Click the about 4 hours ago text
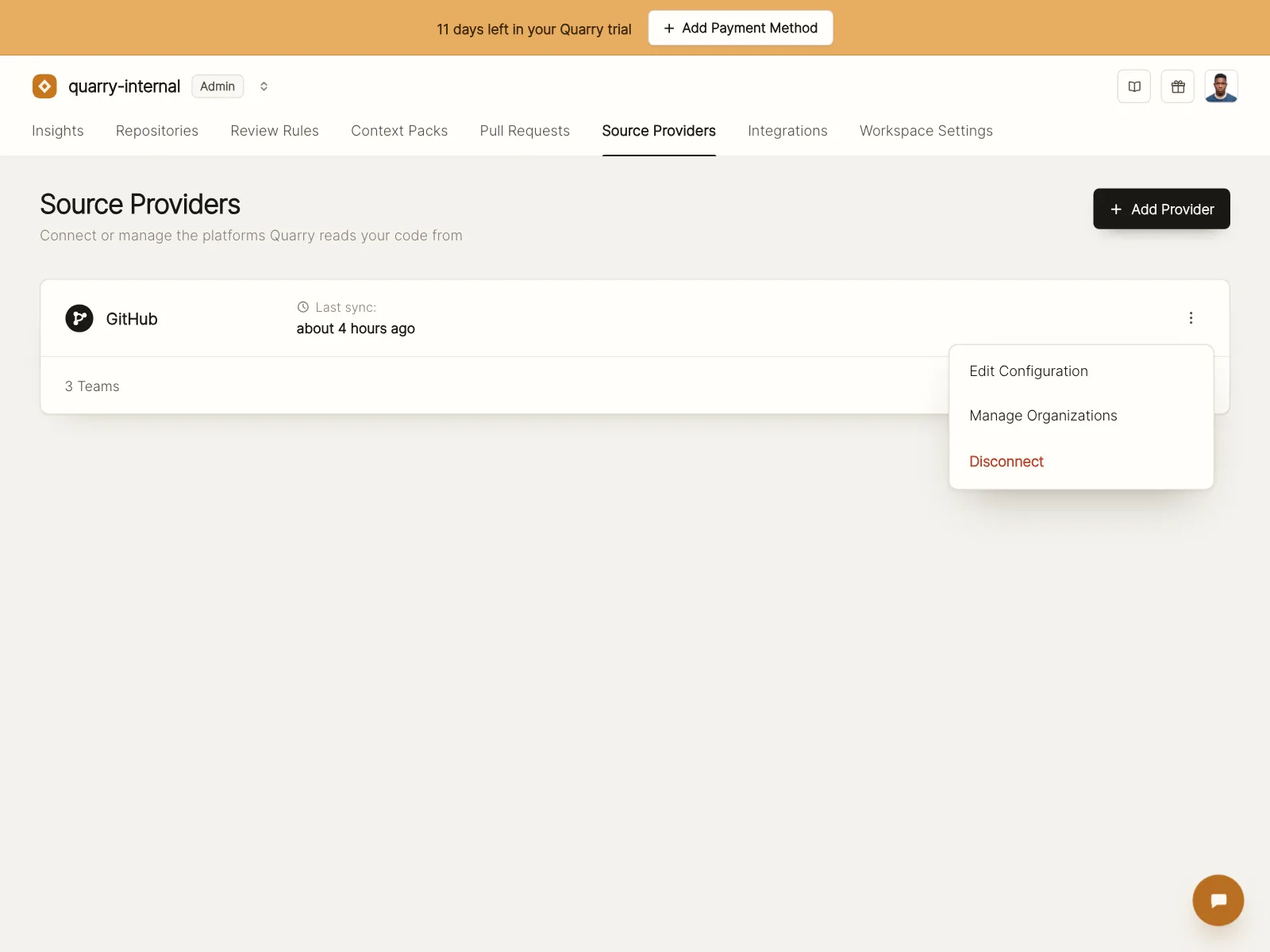This screenshot has height=952, width=1270. click(356, 328)
